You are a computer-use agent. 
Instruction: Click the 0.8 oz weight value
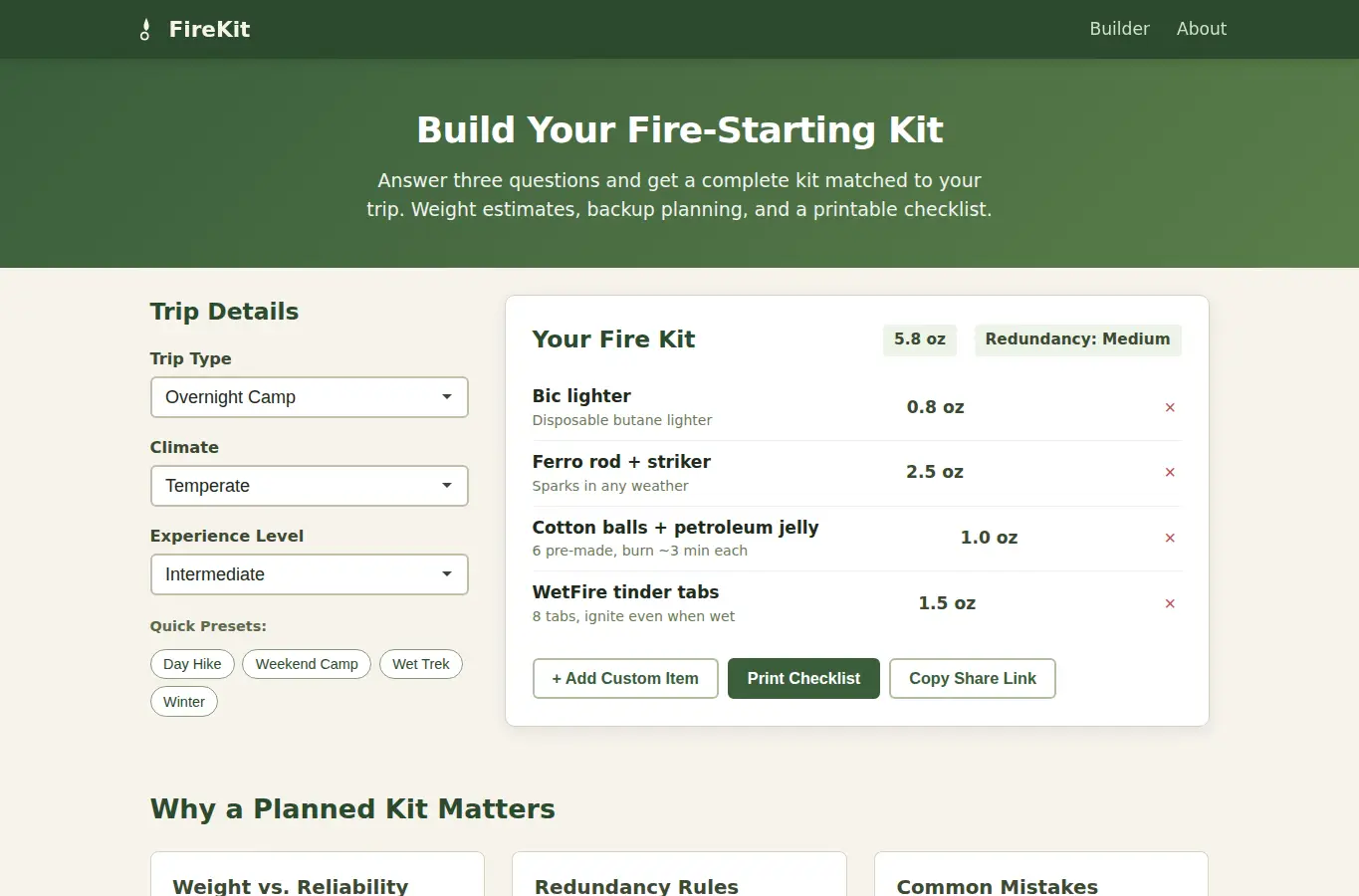point(935,407)
